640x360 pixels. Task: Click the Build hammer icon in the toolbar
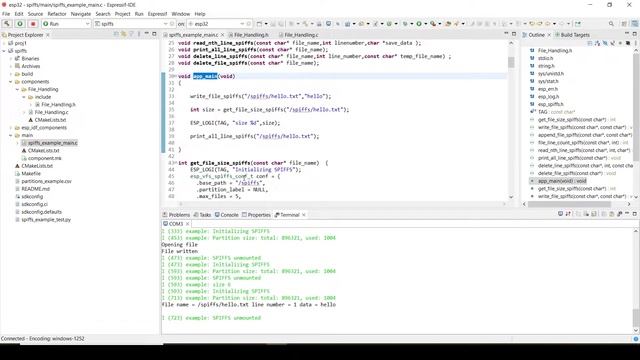(x=7, y=24)
